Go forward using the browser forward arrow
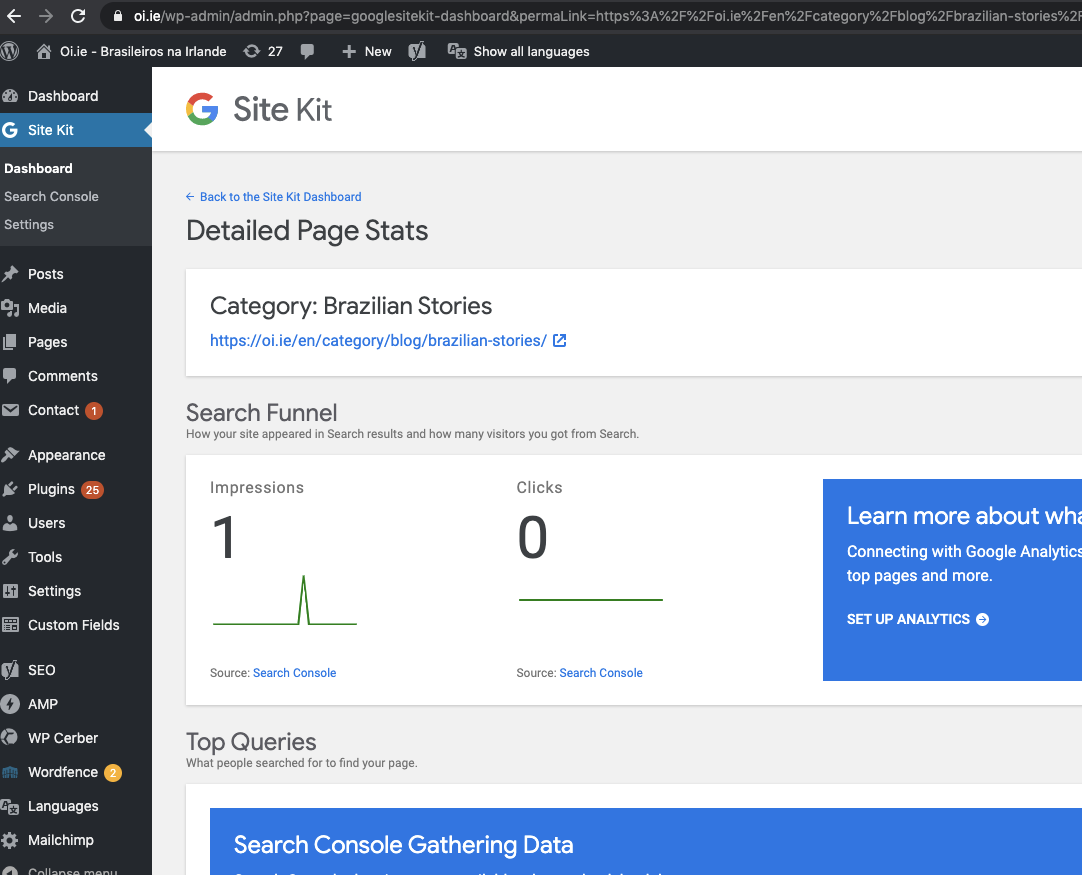 (x=46, y=16)
